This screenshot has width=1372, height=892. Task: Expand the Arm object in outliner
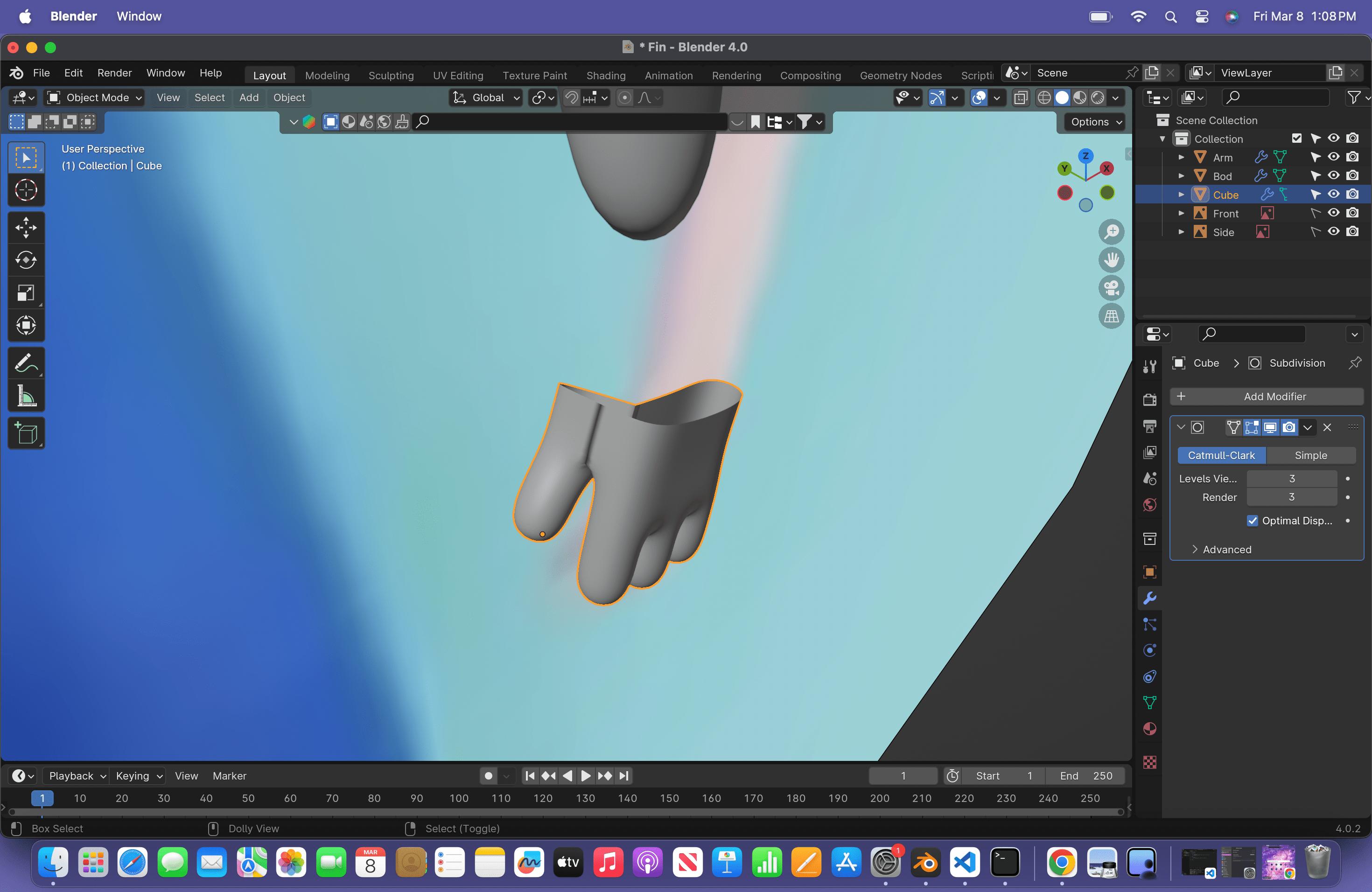[1181, 157]
